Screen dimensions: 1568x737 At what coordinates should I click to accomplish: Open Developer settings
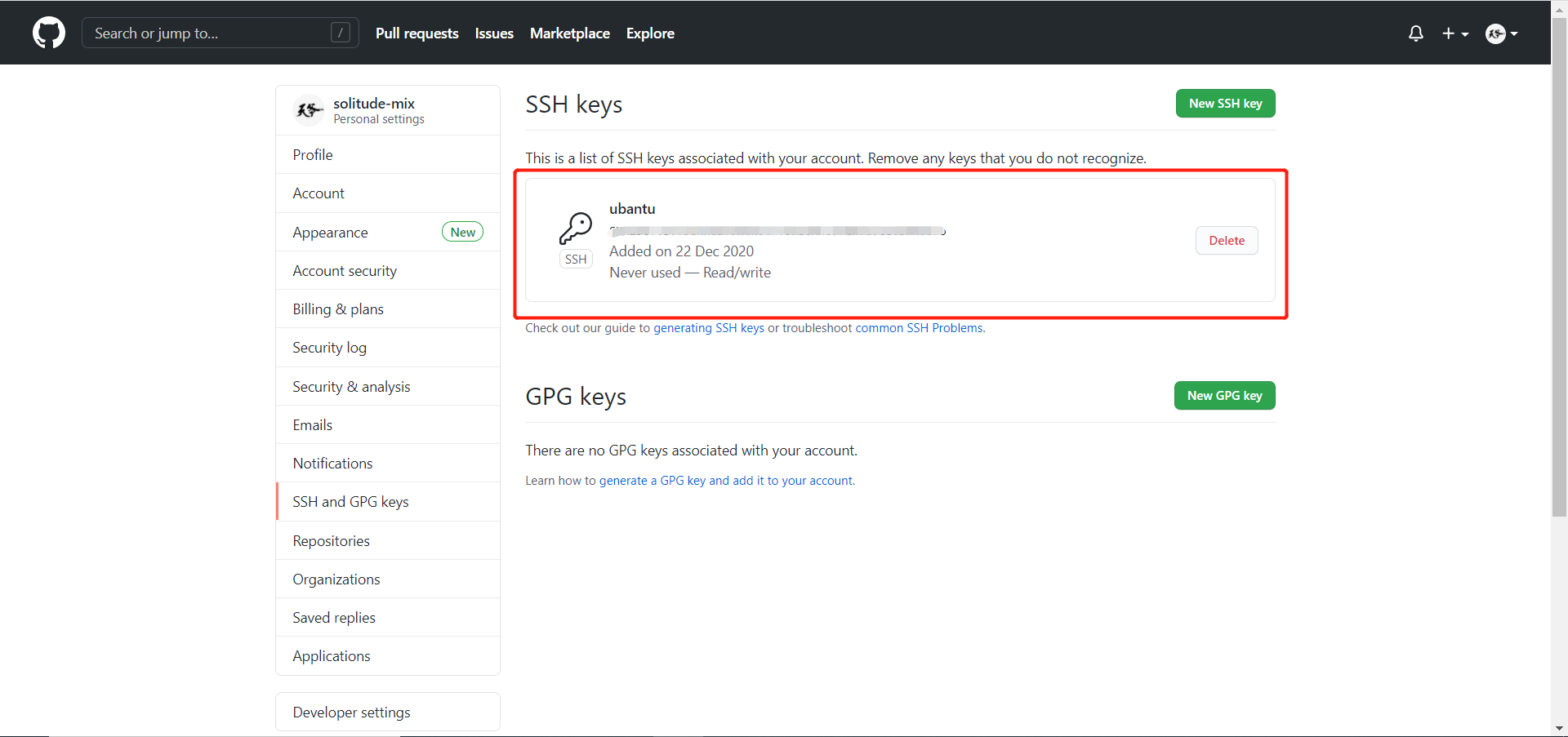[388, 712]
